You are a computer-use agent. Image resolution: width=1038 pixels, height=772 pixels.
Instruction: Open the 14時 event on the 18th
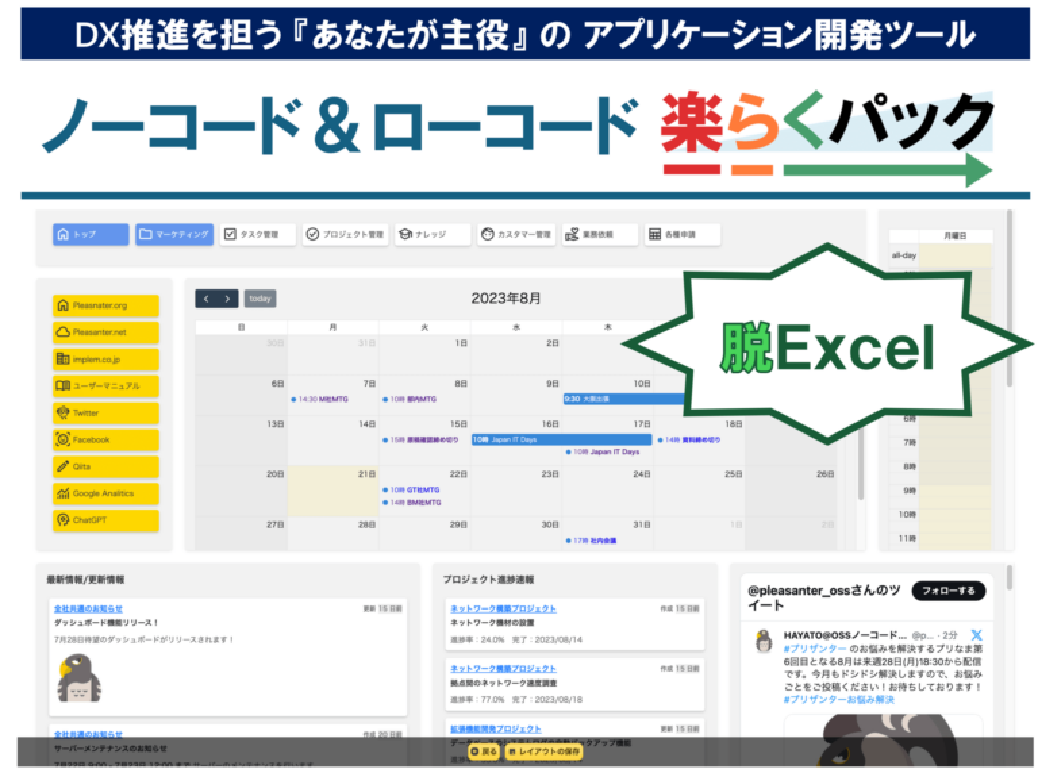tap(688, 440)
